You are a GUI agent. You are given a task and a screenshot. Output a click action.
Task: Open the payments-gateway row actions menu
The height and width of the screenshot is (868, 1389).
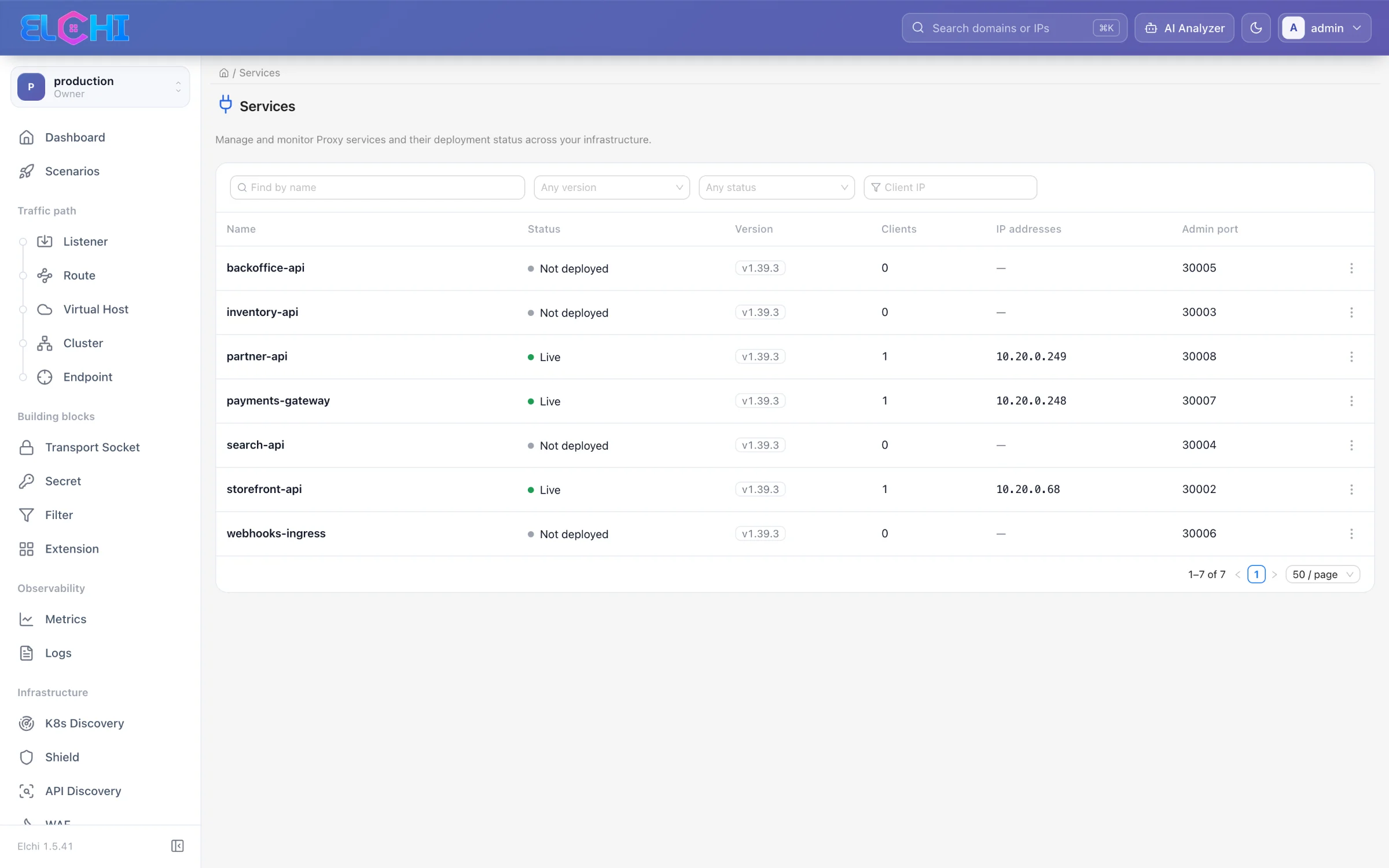pos(1351,401)
